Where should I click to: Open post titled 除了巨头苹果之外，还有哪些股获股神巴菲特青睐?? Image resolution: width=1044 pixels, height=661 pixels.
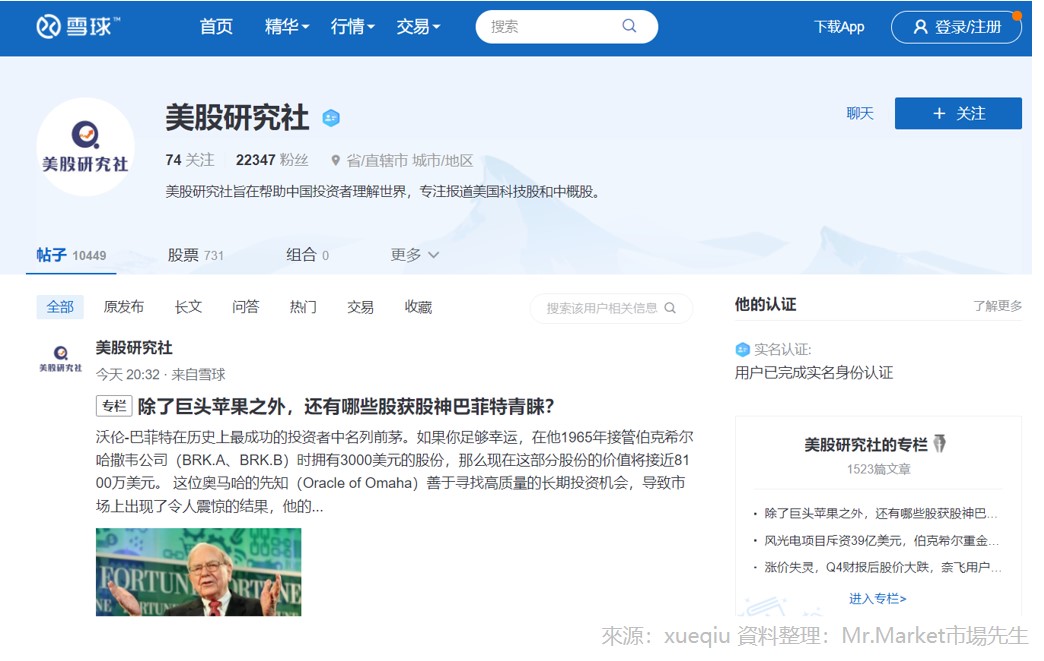click(346, 406)
